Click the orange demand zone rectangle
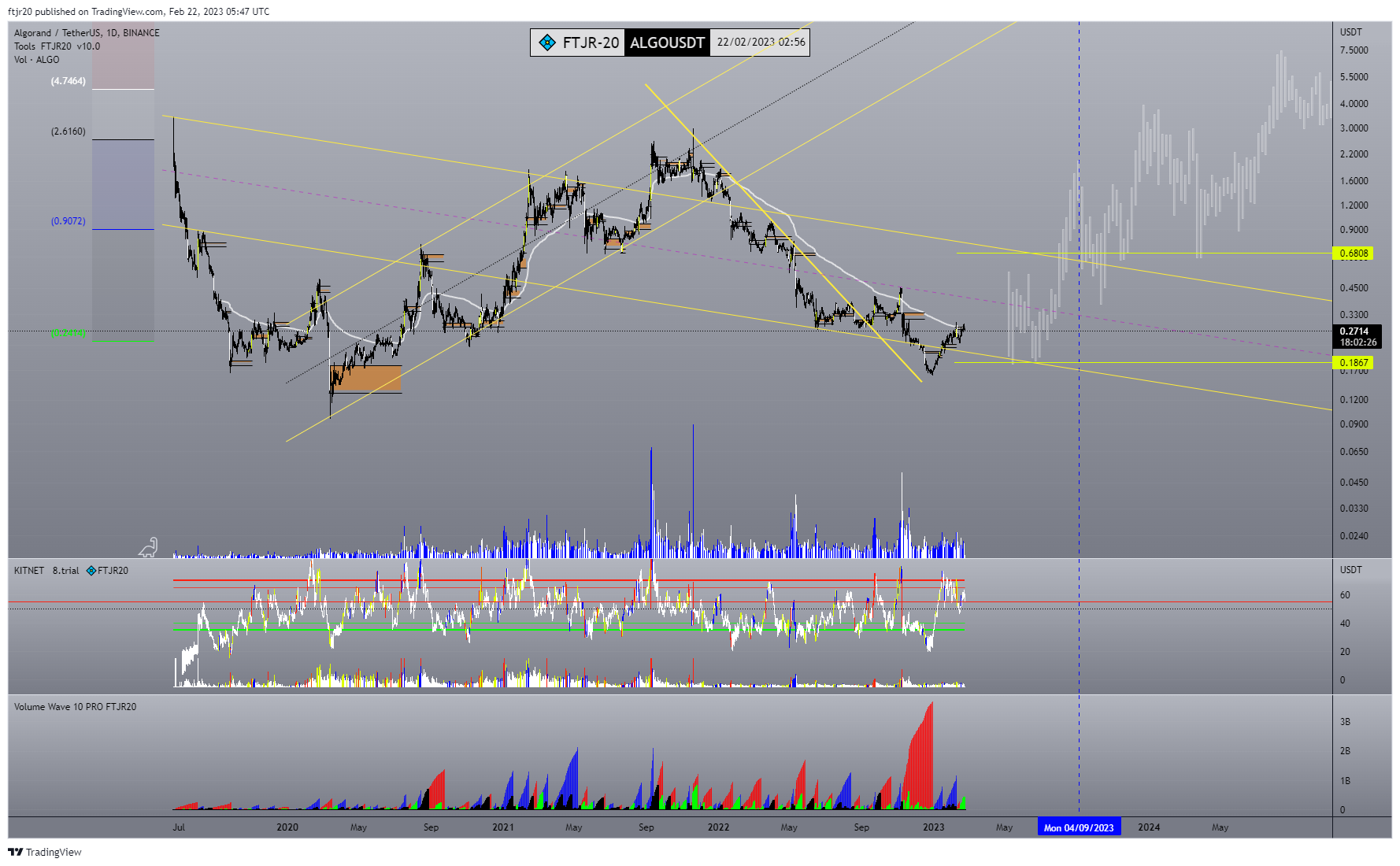Screen dimensions: 1400x866 point(366,379)
